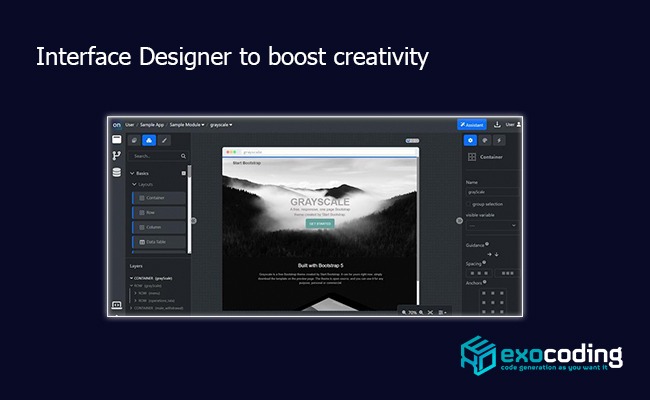Collapse the right panel with round handle
This screenshot has width=650, height=400.
(x=459, y=221)
